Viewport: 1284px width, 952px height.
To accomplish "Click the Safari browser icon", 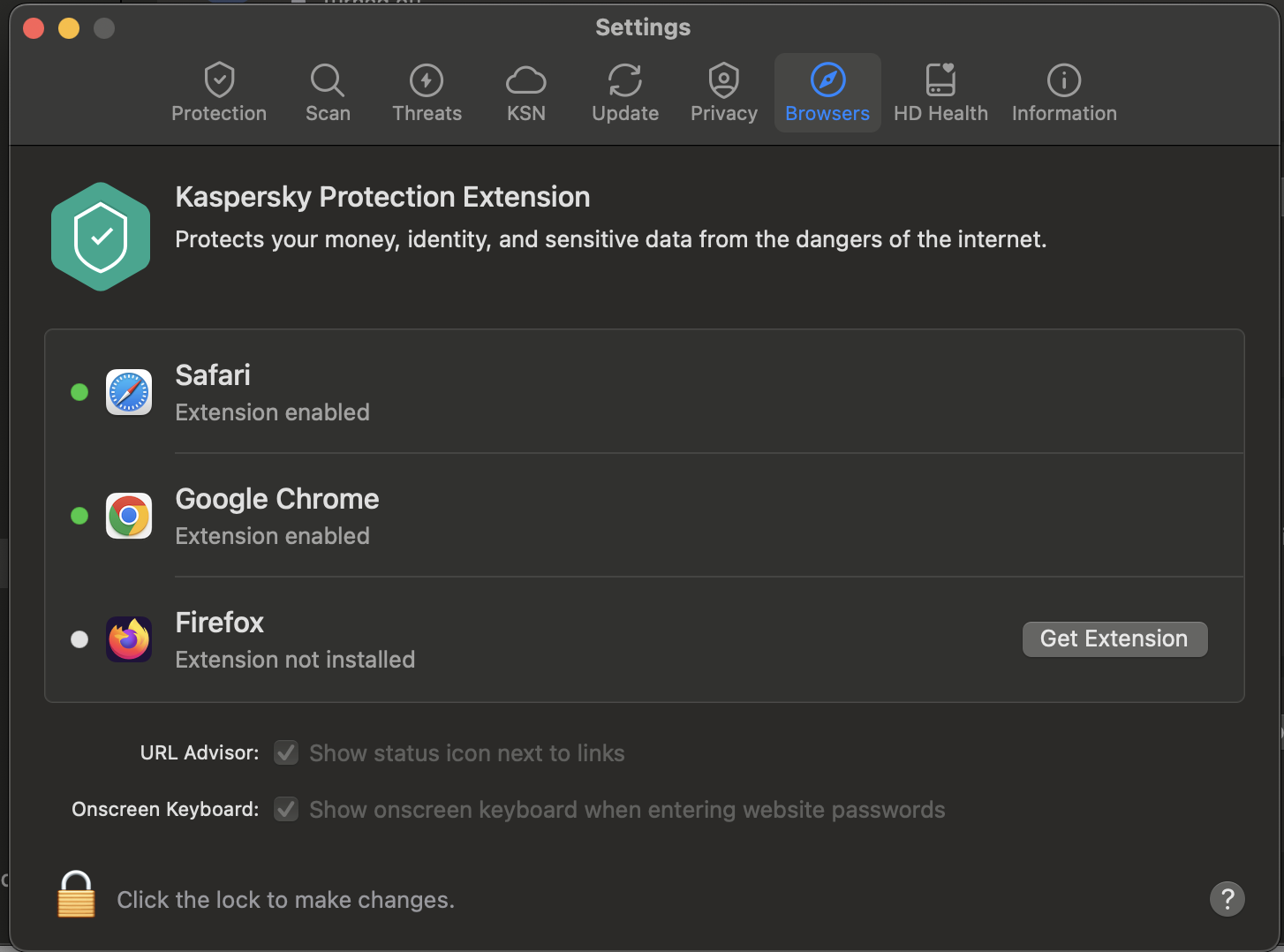I will [x=129, y=392].
